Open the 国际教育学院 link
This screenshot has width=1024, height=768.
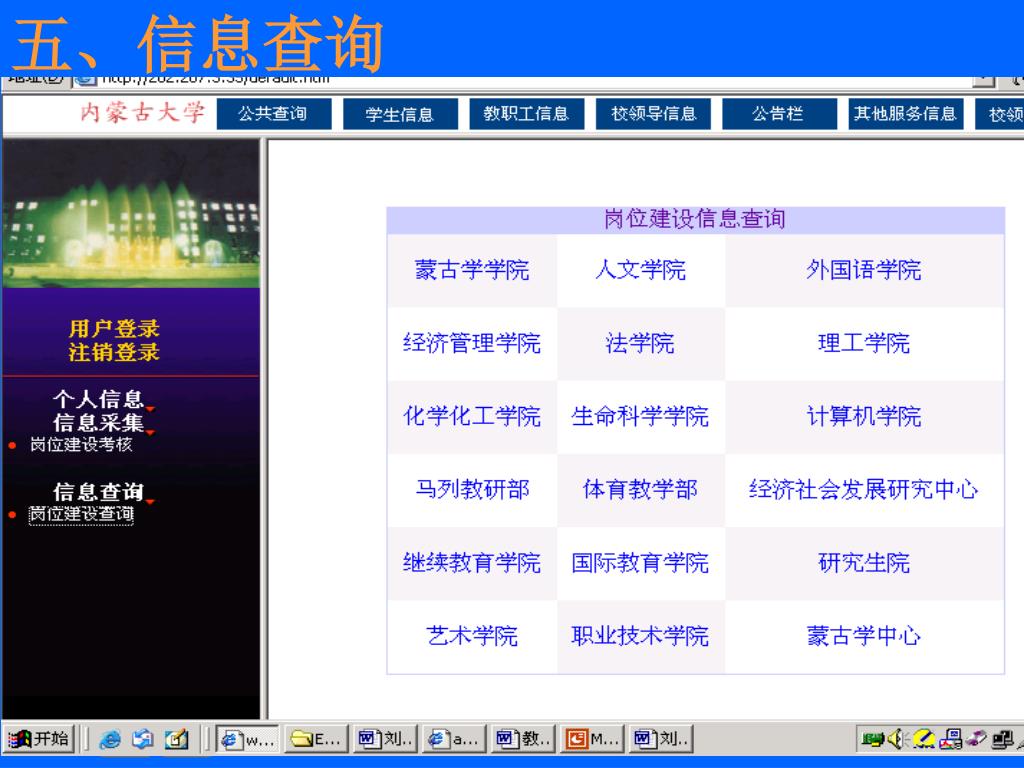pyautogui.click(x=641, y=562)
